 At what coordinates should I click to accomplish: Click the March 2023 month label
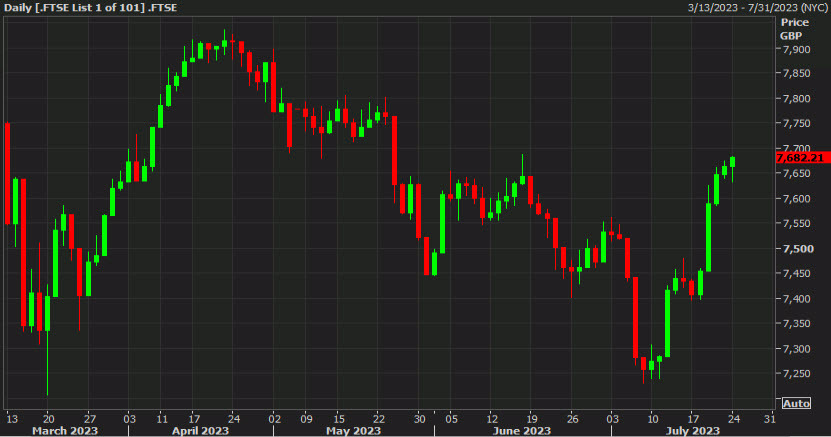pos(65,431)
